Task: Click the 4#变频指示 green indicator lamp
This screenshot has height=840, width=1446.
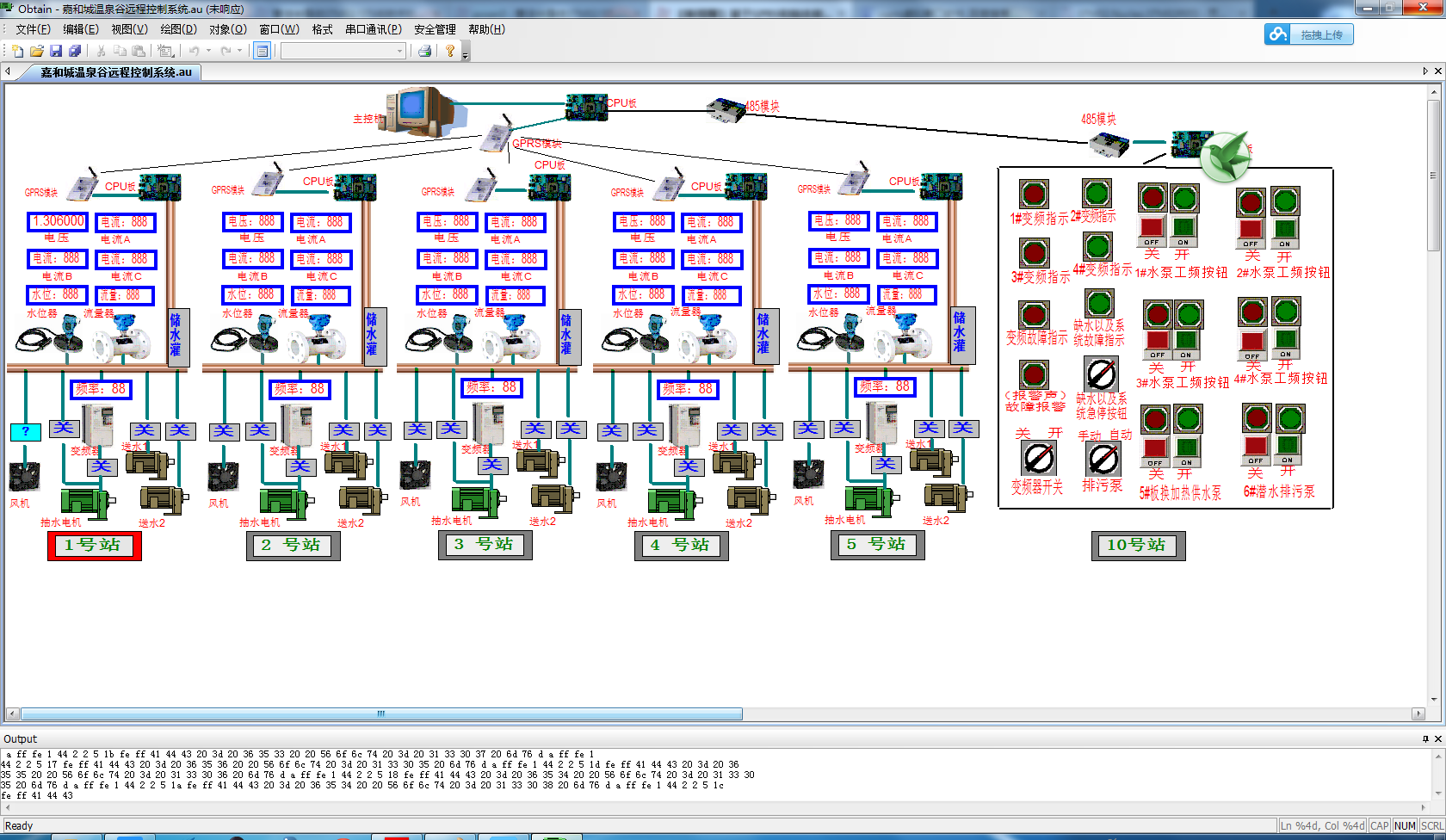Action: click(x=1097, y=246)
